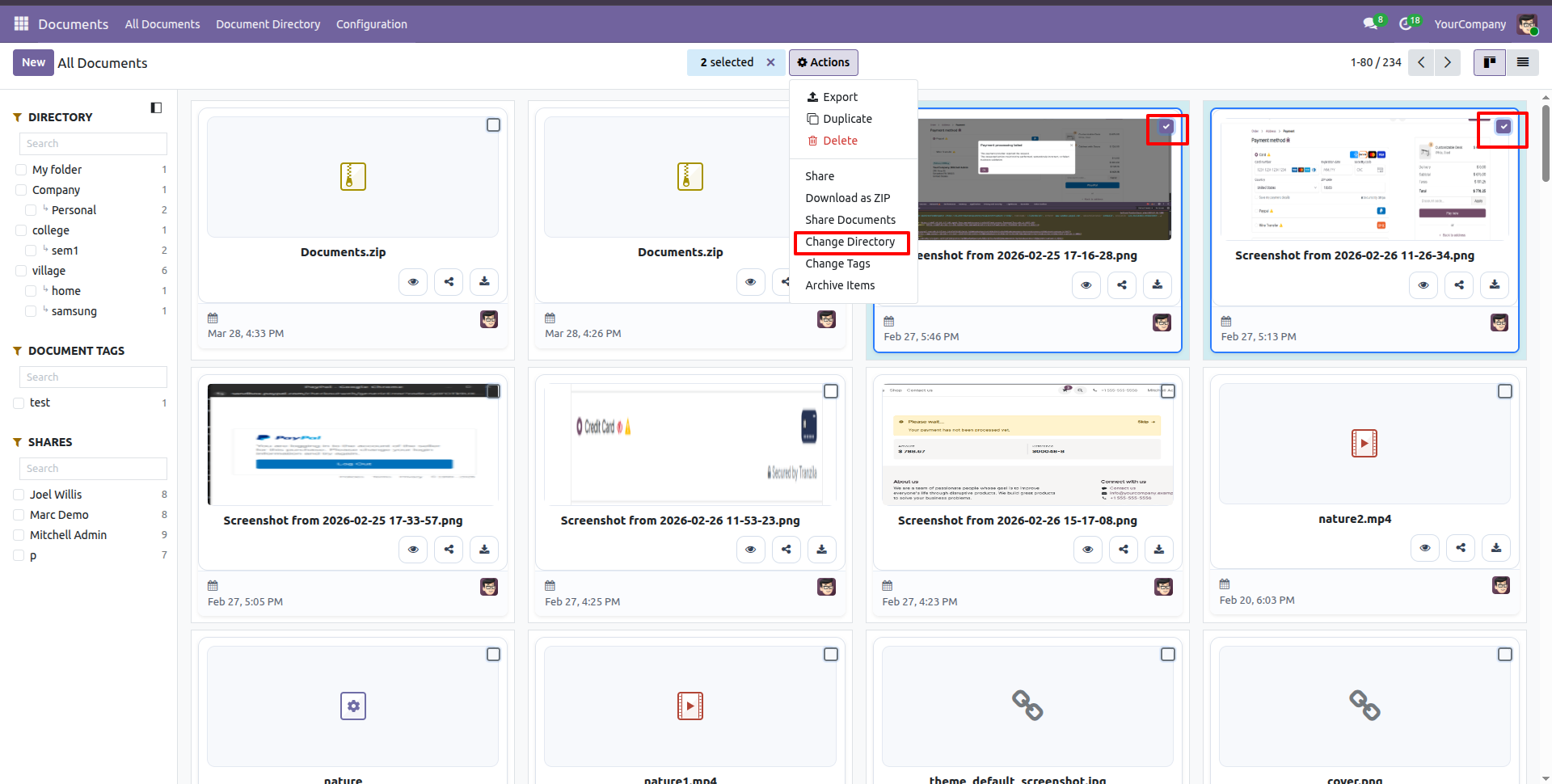
Task: Download Screenshot from 2026-02-25 17-16-28.png
Action: [1157, 285]
